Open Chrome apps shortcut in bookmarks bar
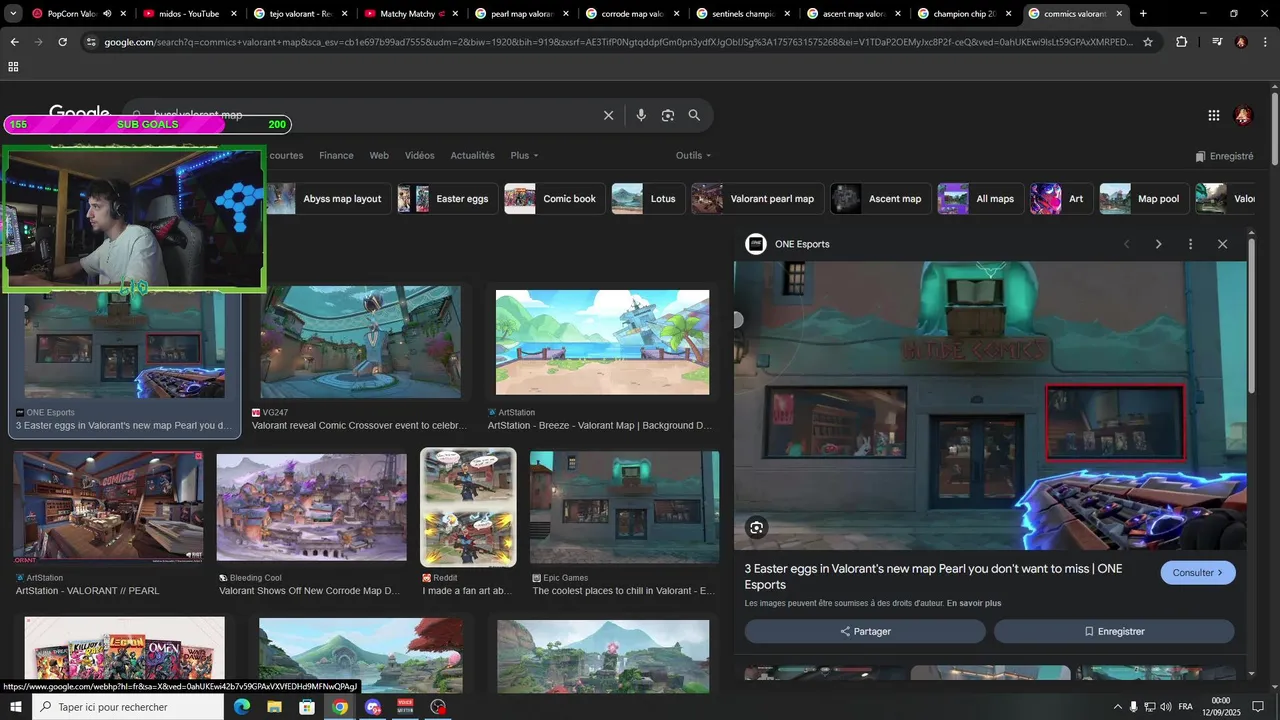 tap(13, 67)
